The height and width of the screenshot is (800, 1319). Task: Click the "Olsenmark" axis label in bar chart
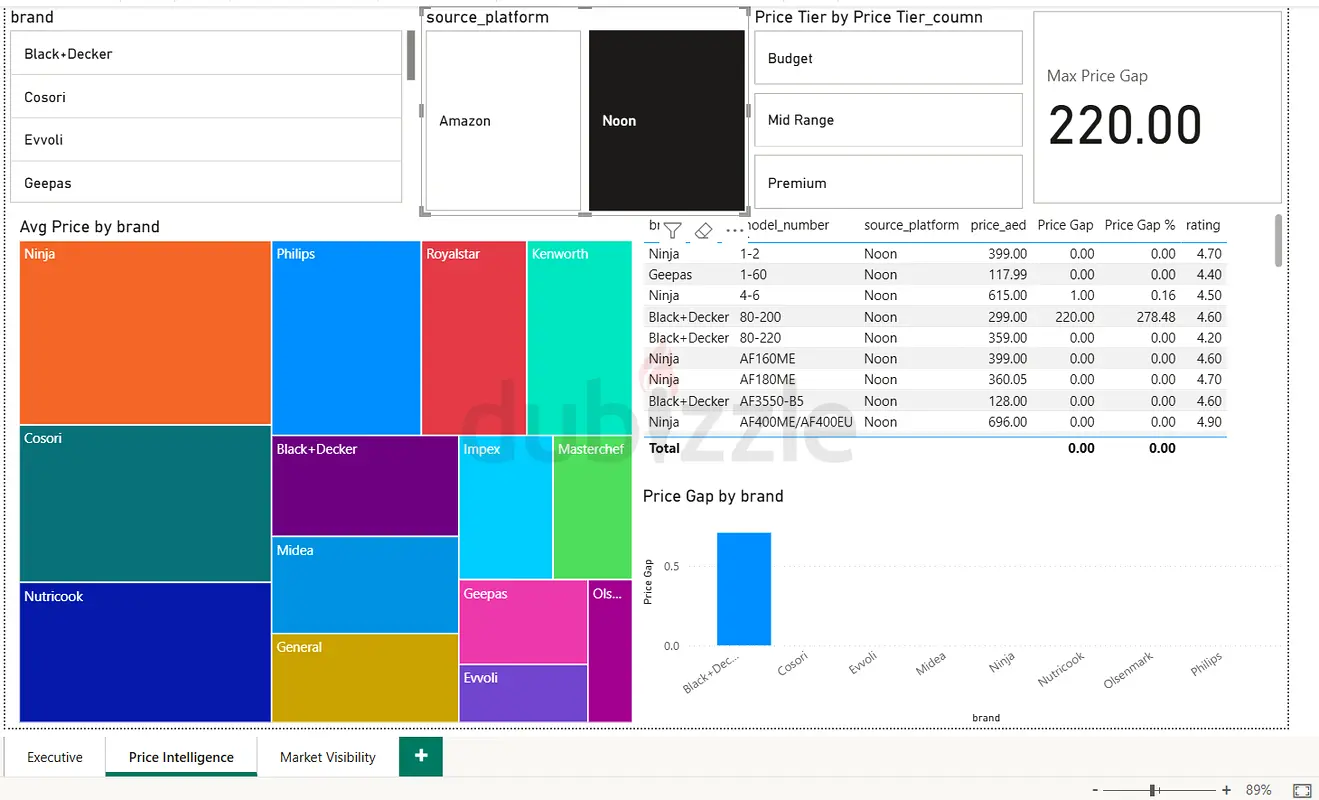(x=1129, y=670)
